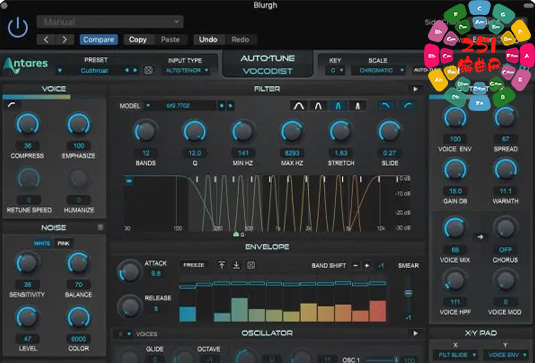Click the Undo button
535x363 pixels.
208,40
